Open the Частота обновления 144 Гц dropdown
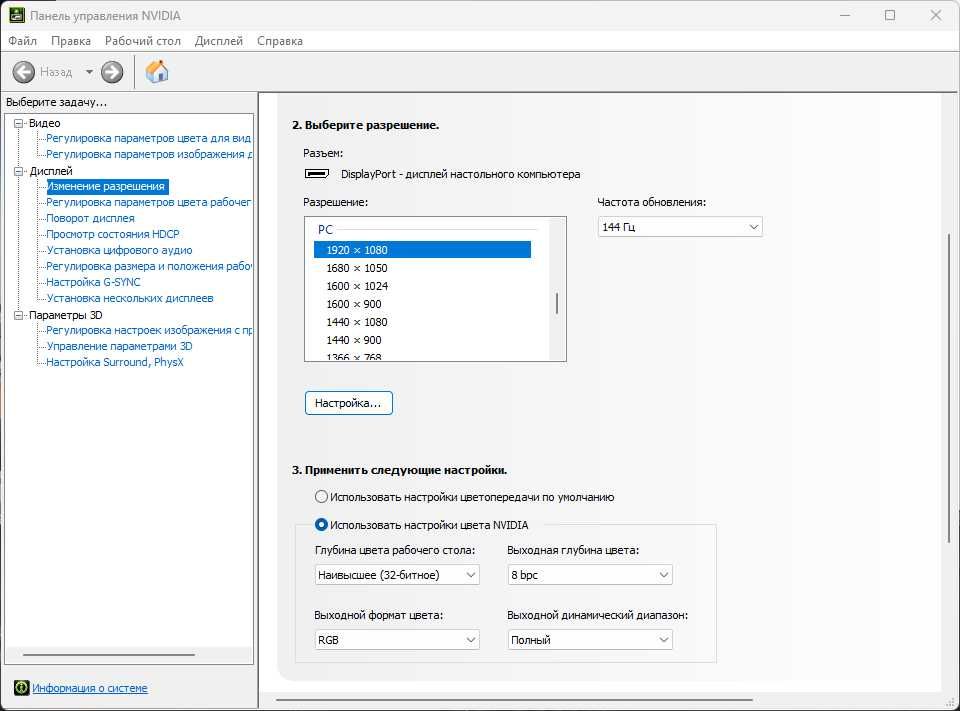The image size is (960, 711). click(680, 227)
